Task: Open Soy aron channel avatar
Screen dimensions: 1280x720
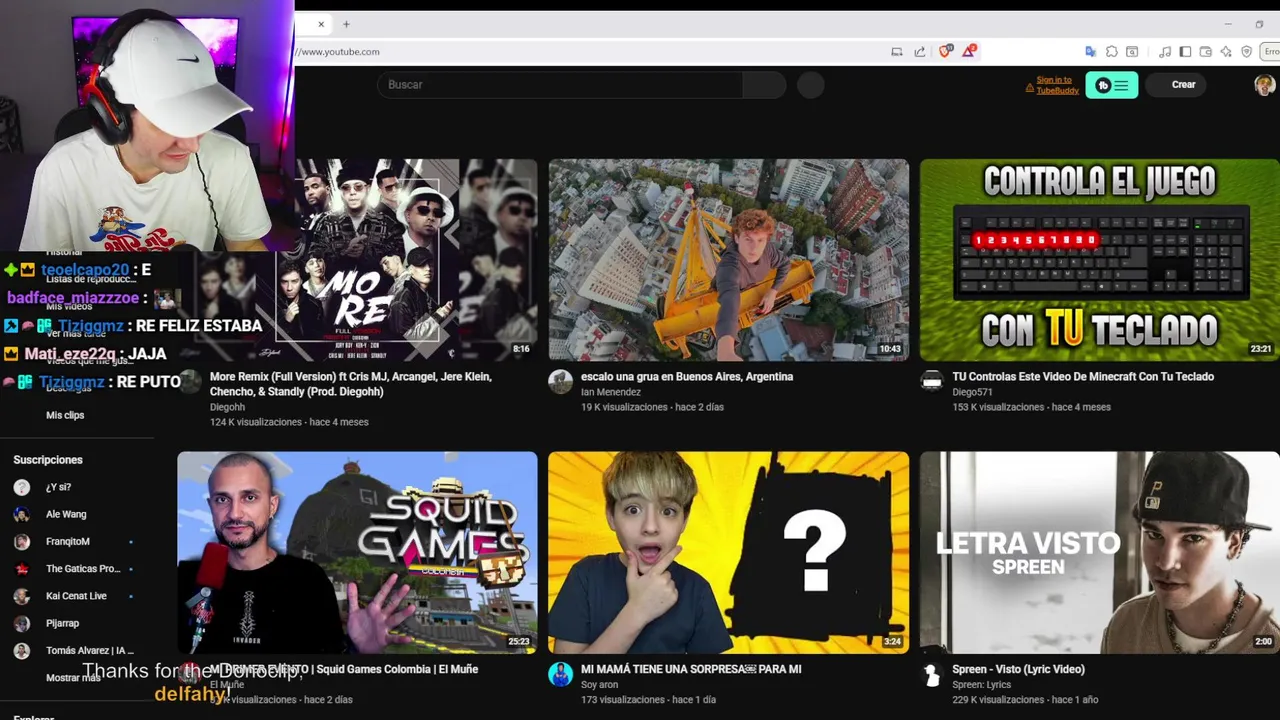Action: click(x=561, y=674)
